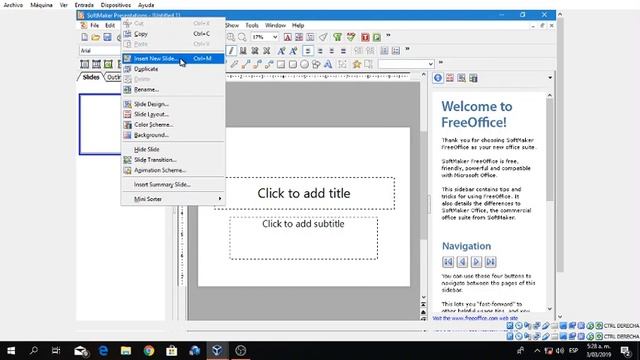This screenshot has width=640, height=360.
Task: Open Slide Design from the menu
Action: (173, 104)
